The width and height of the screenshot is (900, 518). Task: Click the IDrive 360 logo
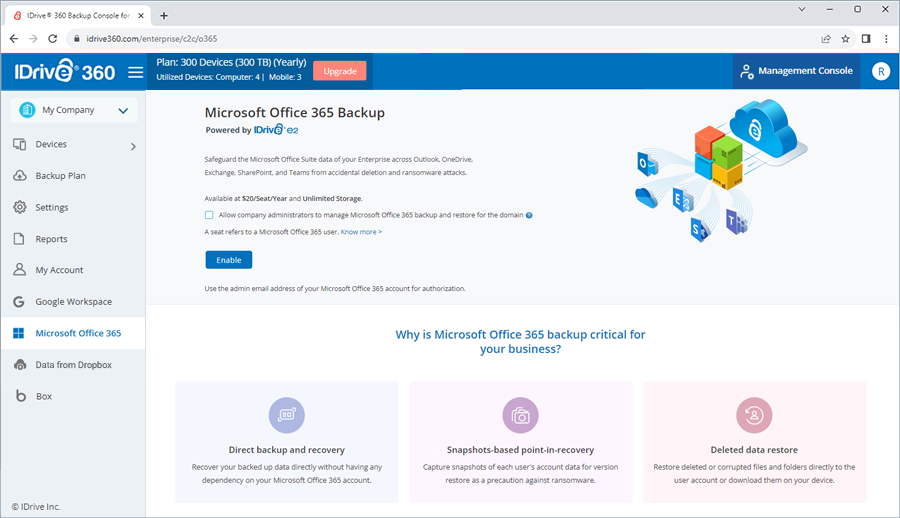tap(64, 71)
